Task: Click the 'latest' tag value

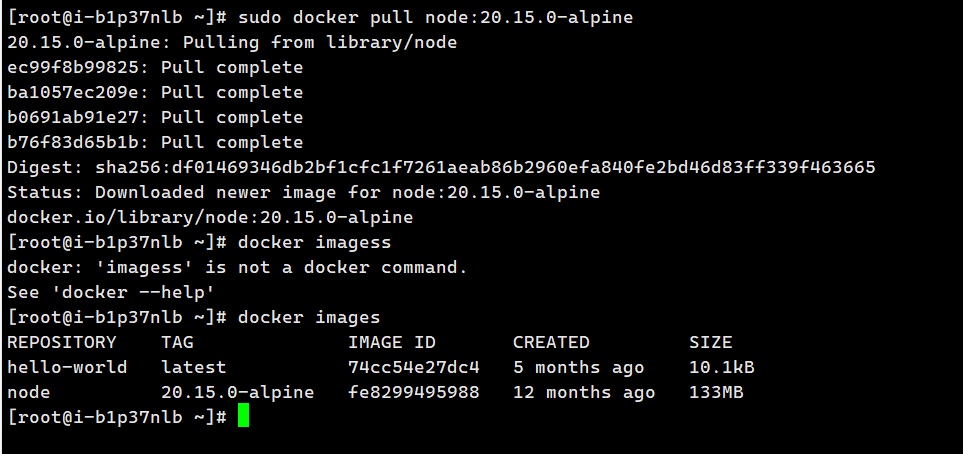Action: tap(193, 367)
